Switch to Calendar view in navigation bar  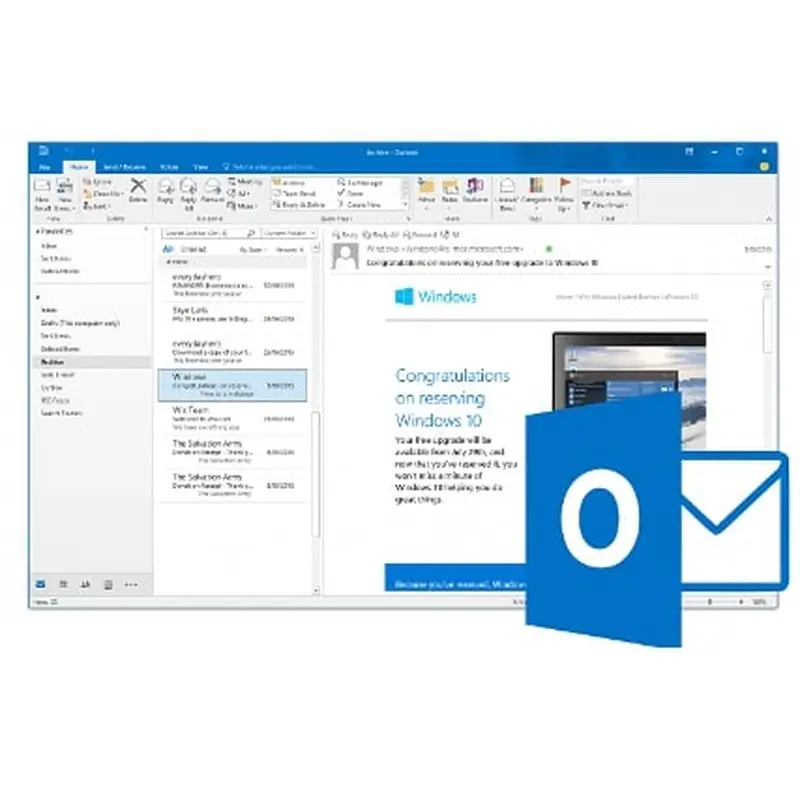click(x=63, y=584)
